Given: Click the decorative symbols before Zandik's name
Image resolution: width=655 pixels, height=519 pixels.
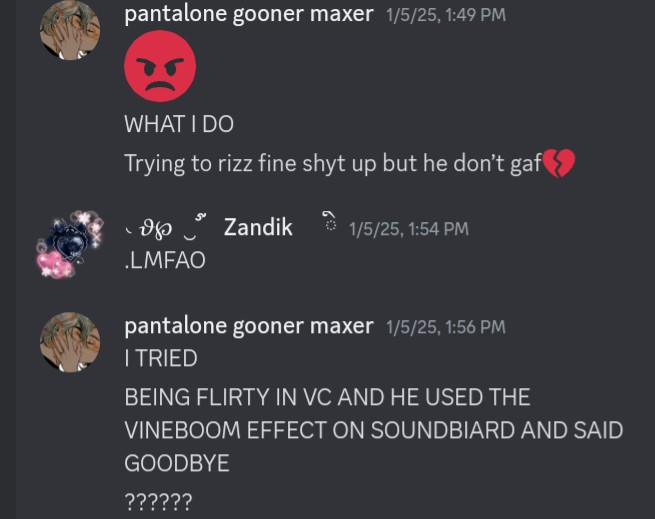Looking at the screenshot, I should pyautogui.click(x=166, y=228).
